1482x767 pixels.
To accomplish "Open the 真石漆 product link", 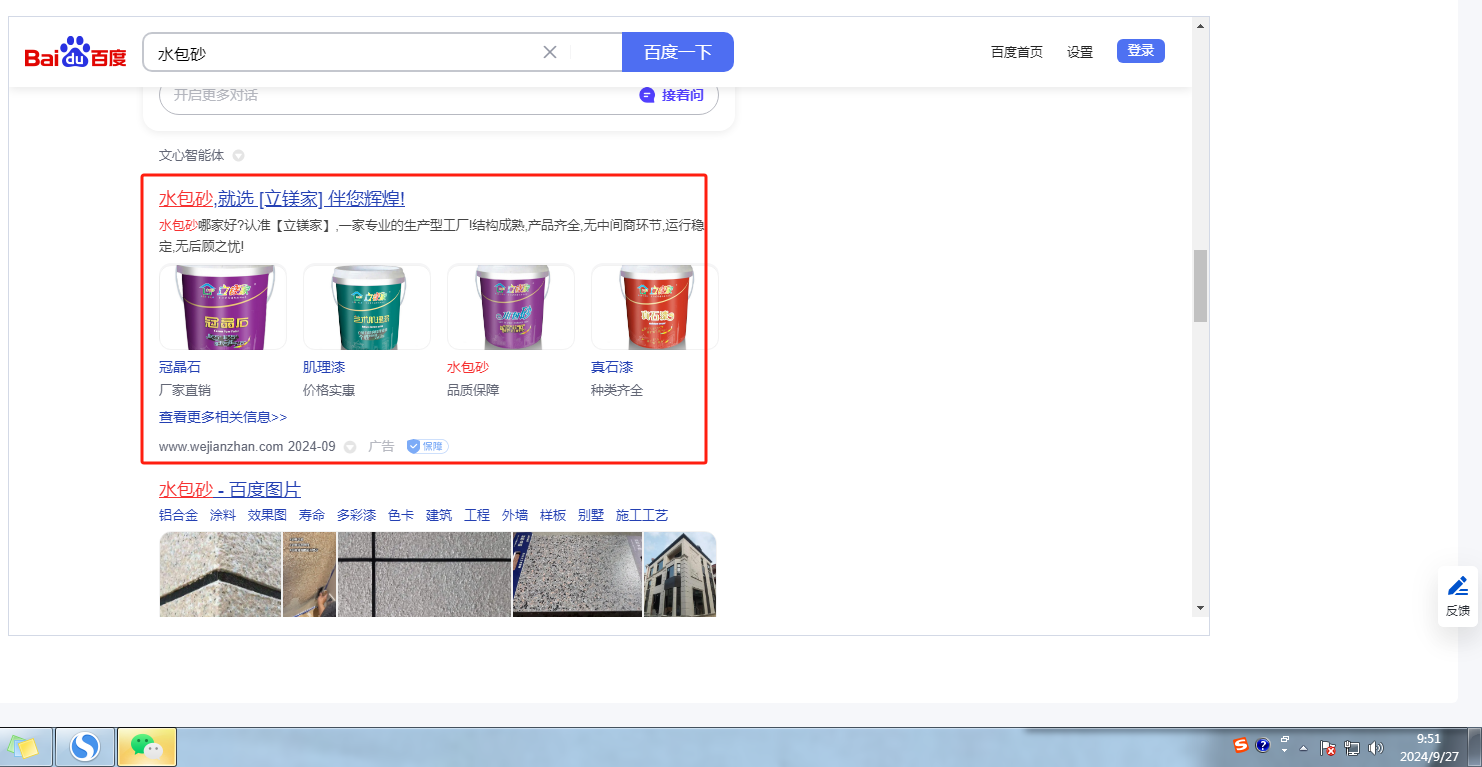I will tap(612, 367).
